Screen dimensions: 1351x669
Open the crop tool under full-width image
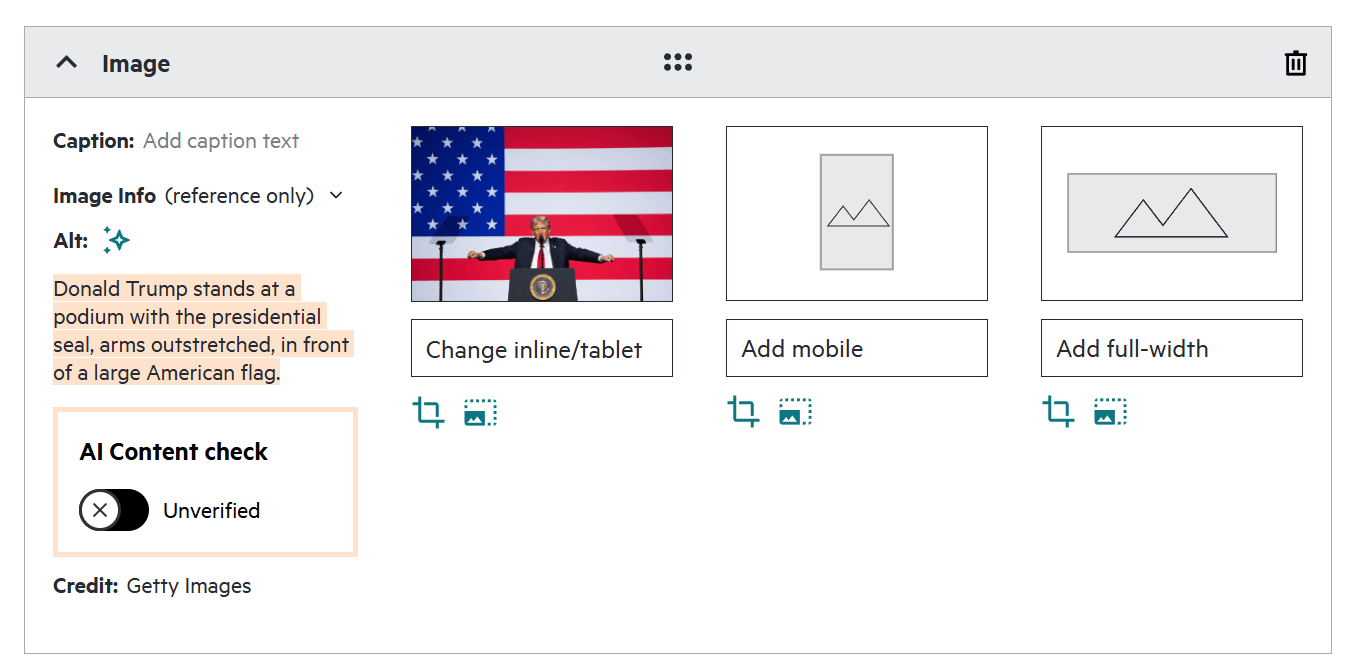coord(1058,411)
